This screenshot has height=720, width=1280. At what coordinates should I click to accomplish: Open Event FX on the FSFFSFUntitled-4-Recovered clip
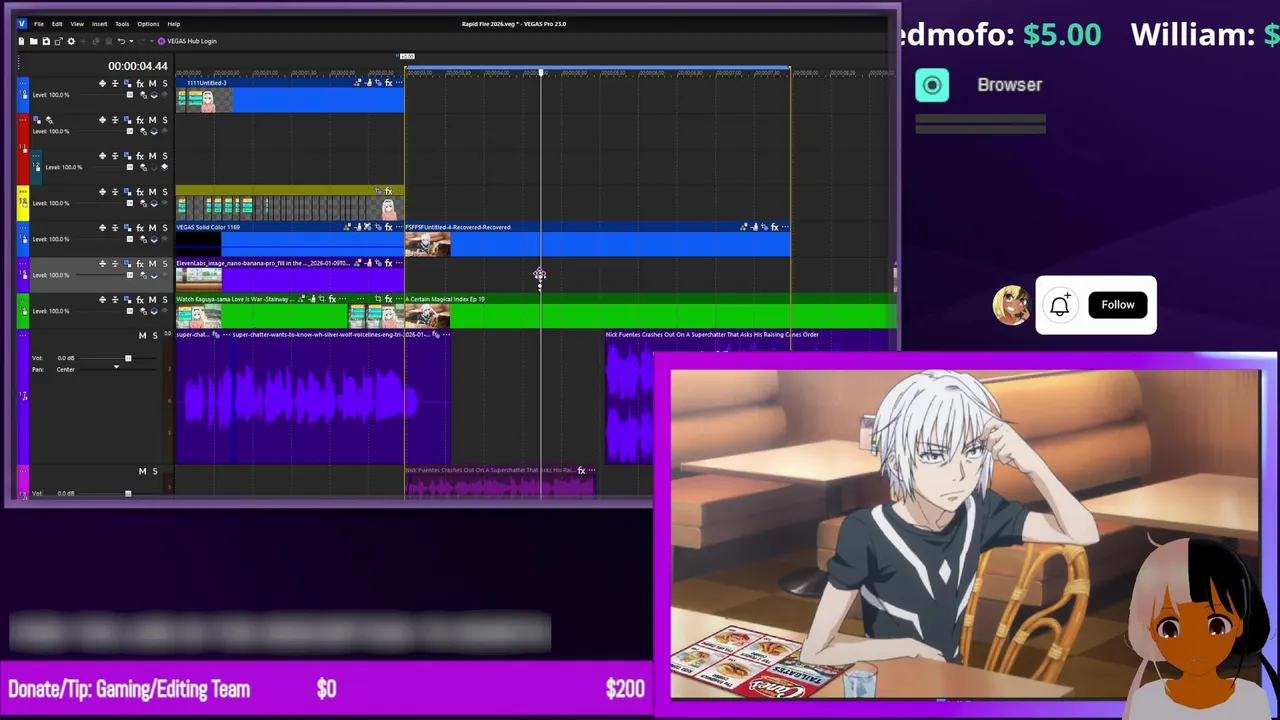point(774,227)
